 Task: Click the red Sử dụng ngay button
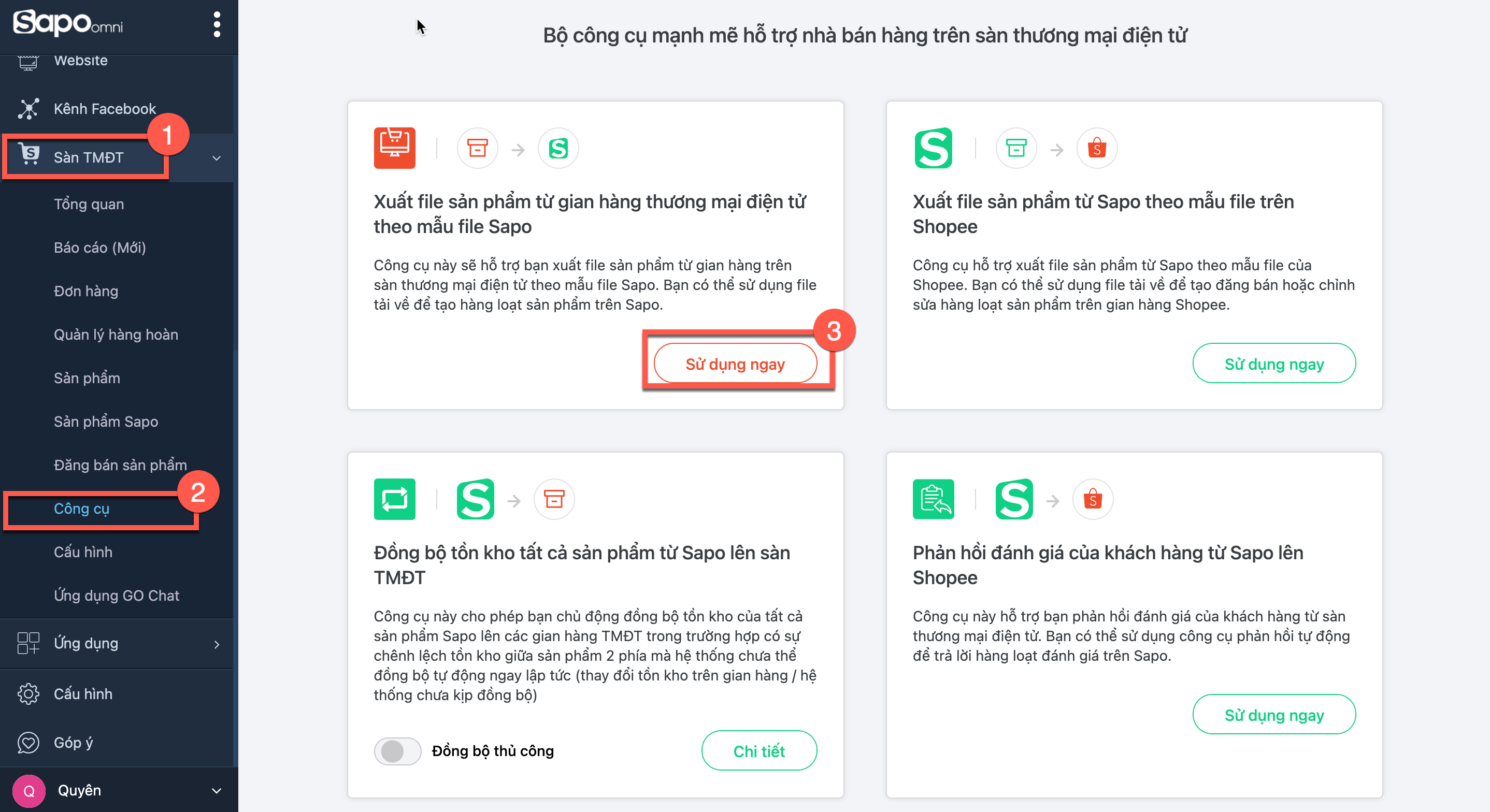pyautogui.click(x=735, y=364)
